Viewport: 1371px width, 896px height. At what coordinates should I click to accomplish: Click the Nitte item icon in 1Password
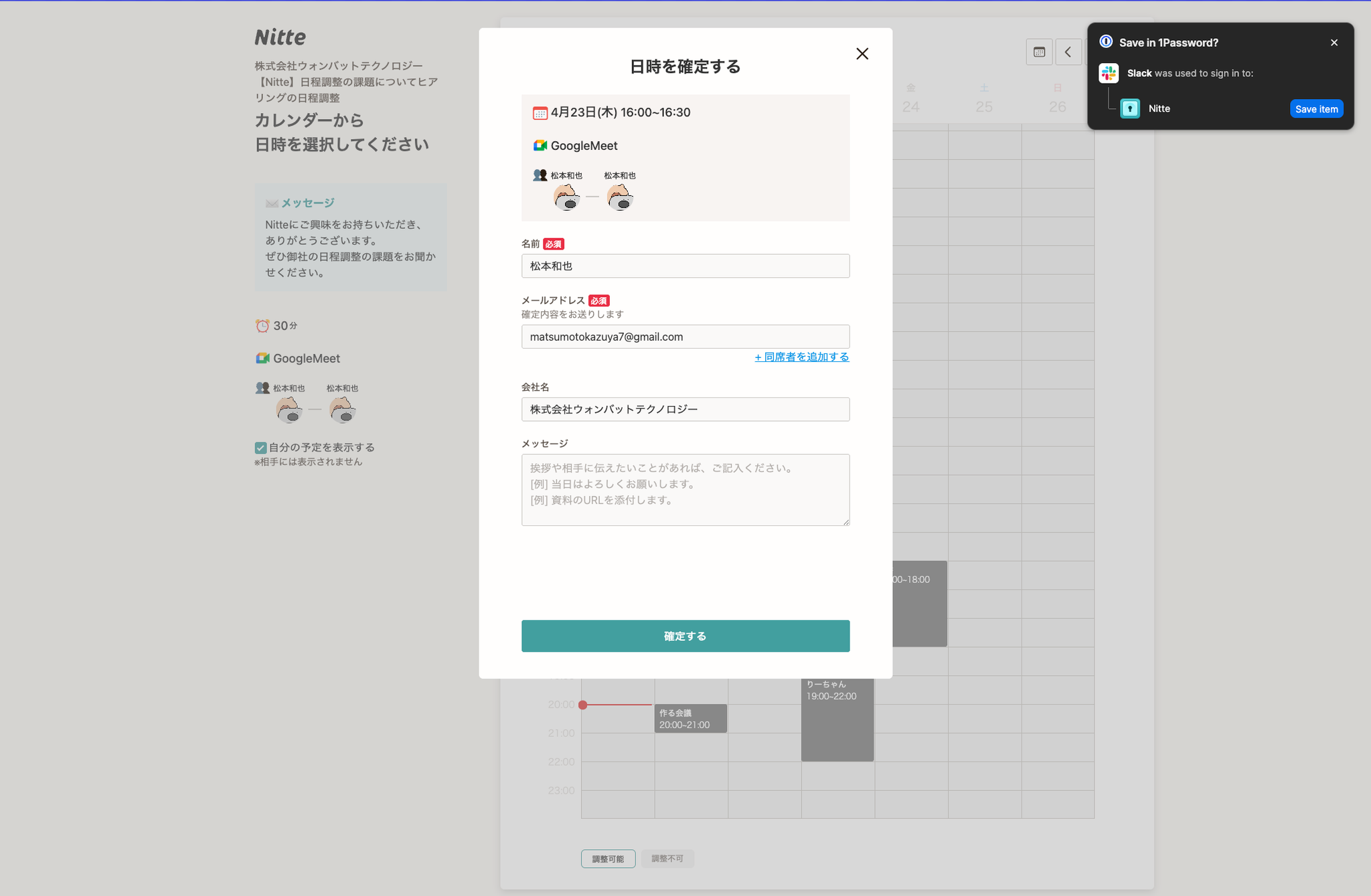(1130, 108)
